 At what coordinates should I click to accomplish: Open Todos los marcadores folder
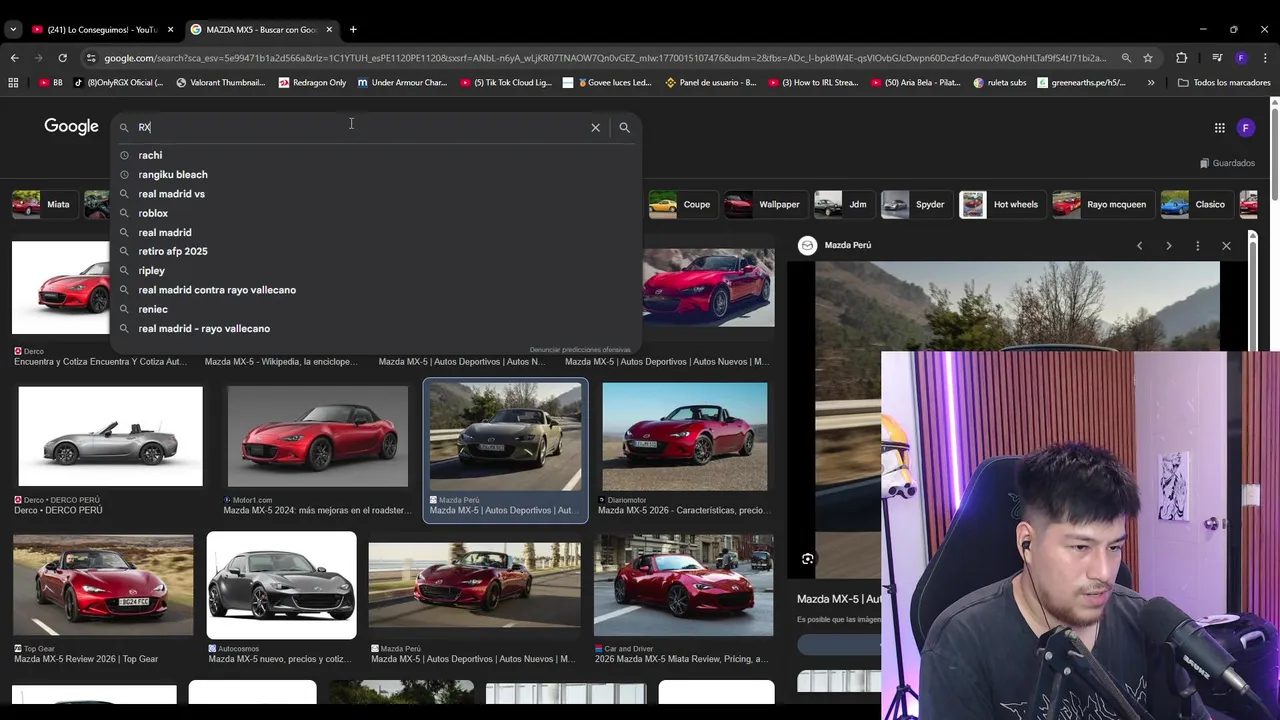click(1224, 82)
